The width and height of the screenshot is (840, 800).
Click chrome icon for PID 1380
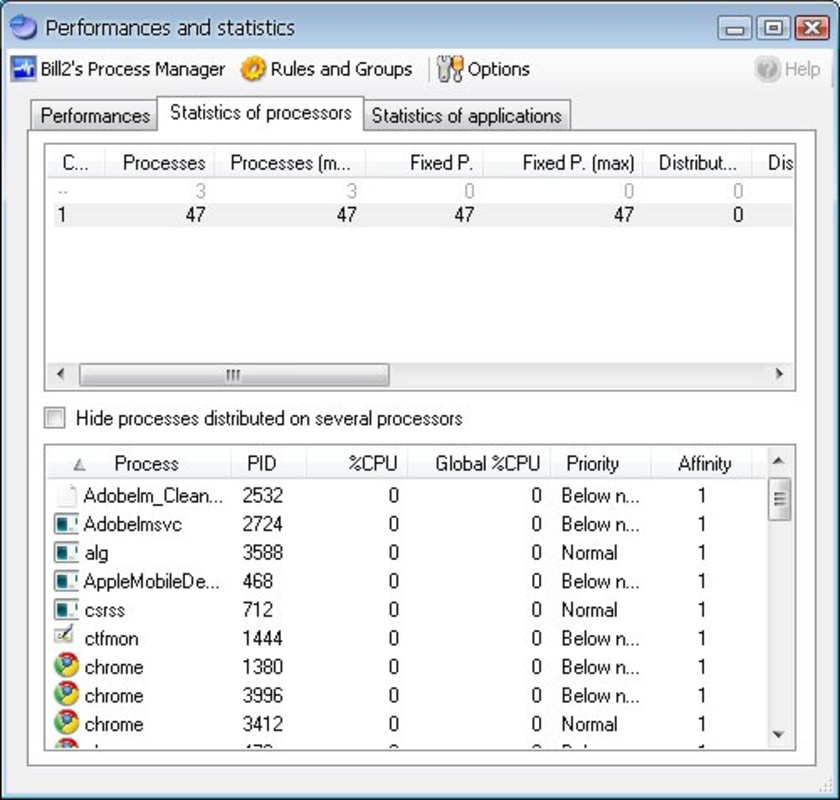pos(66,667)
